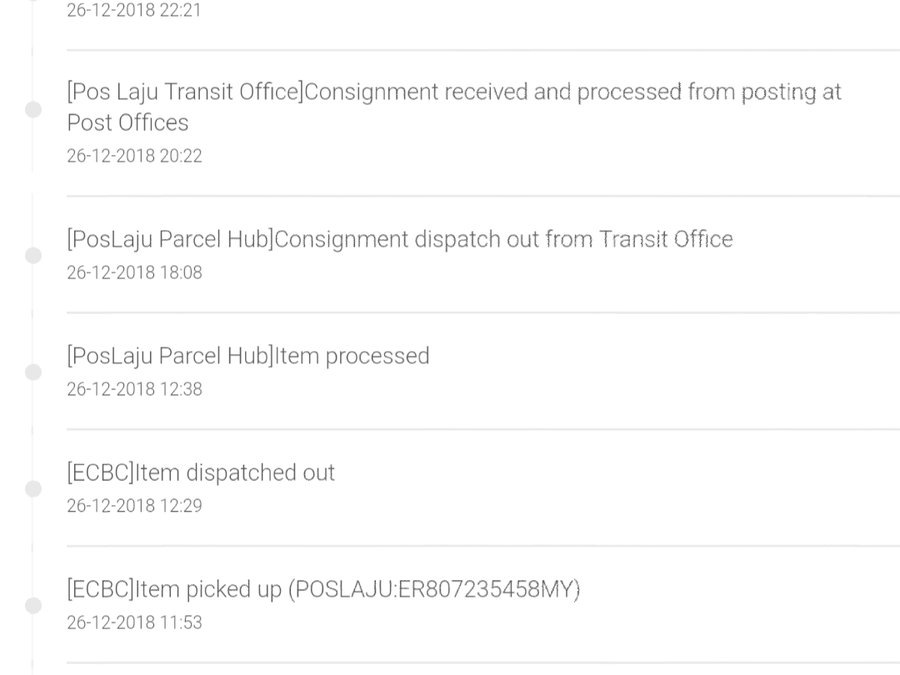
Task: Click the '[ECBC]Item picked up' status text
Action: (x=175, y=590)
